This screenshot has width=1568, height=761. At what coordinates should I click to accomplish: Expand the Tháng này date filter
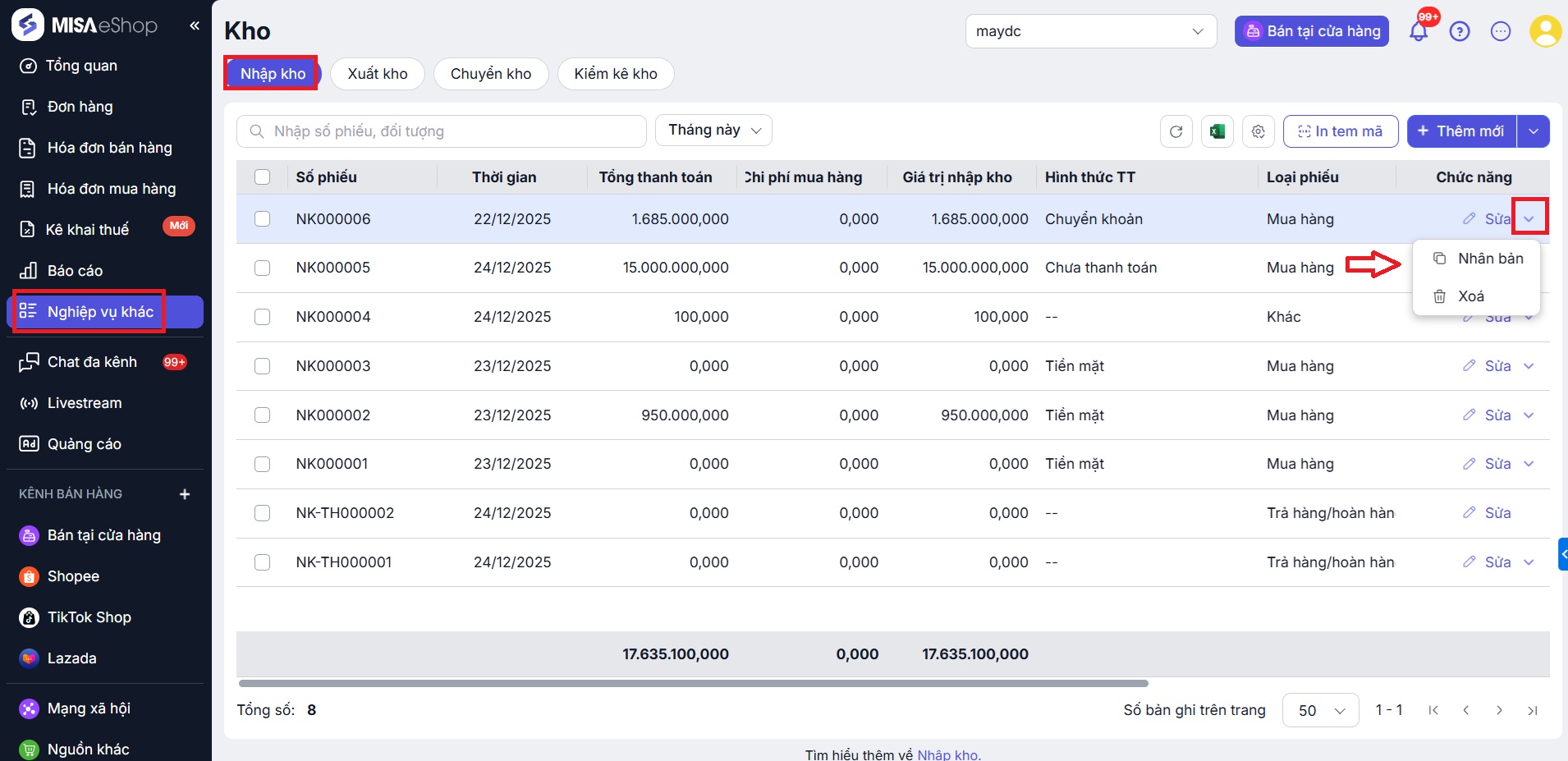point(713,131)
